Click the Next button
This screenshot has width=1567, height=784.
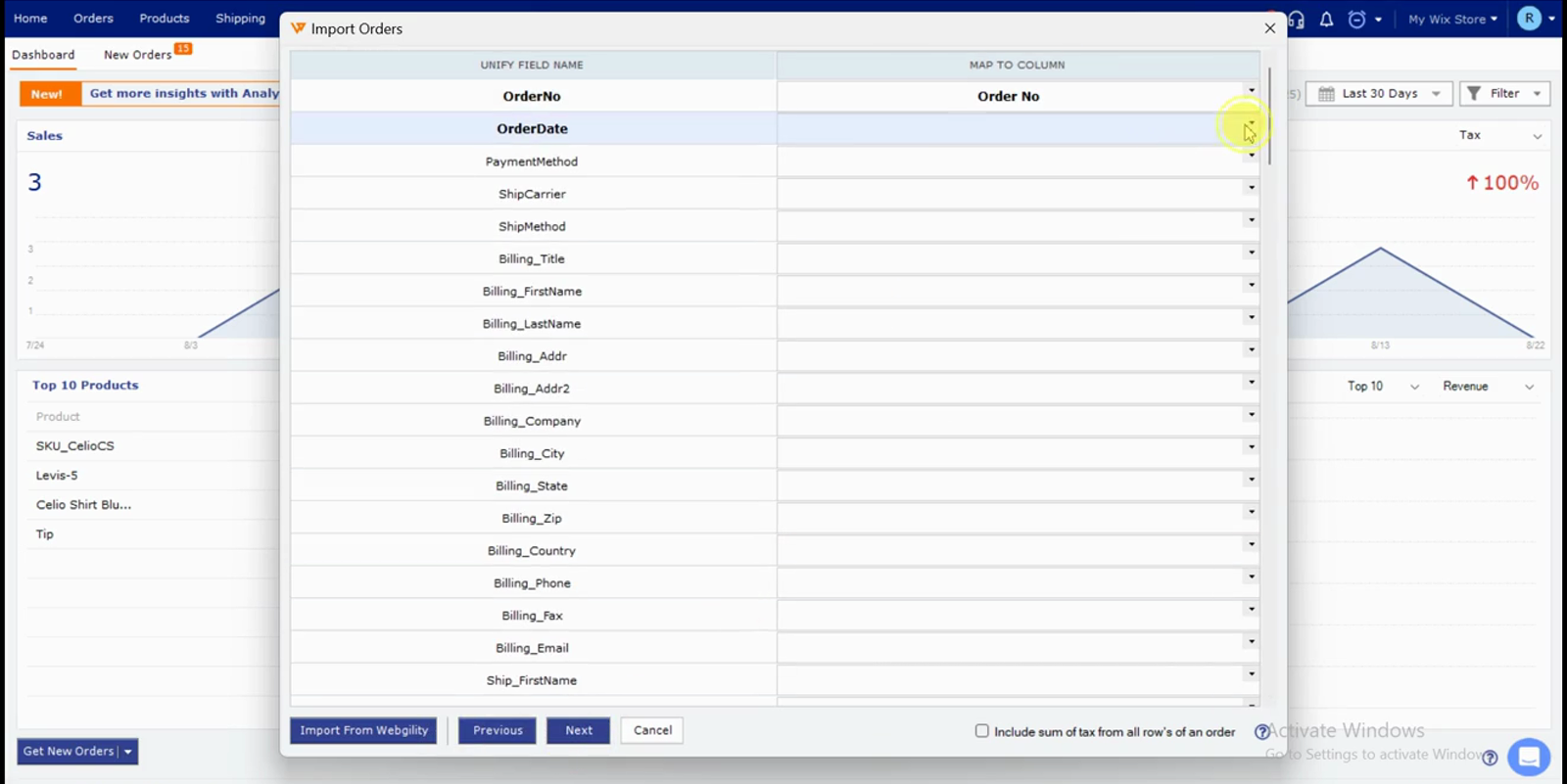click(579, 730)
